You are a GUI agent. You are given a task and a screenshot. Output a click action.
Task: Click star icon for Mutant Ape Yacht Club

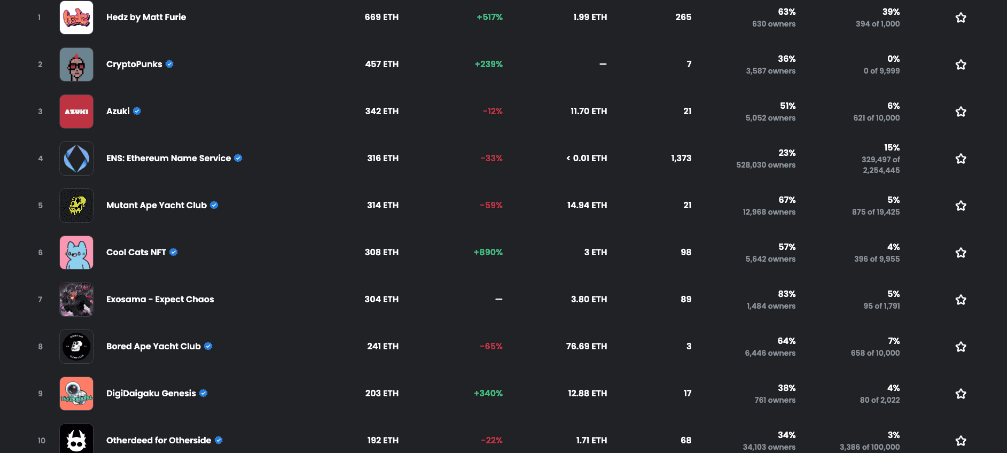click(x=960, y=205)
